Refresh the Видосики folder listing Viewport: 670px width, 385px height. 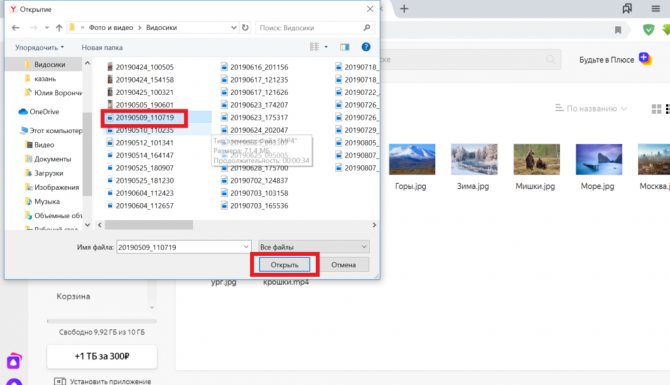pyautogui.click(x=245, y=28)
